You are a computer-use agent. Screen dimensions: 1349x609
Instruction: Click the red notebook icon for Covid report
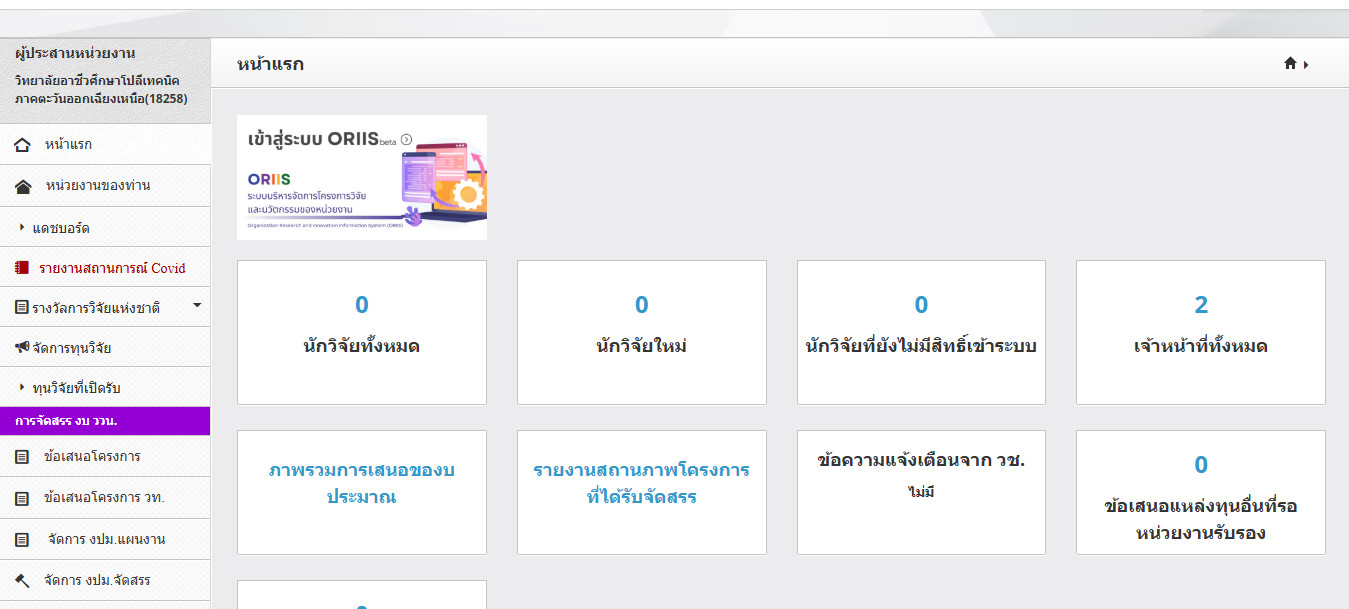tap(22, 268)
